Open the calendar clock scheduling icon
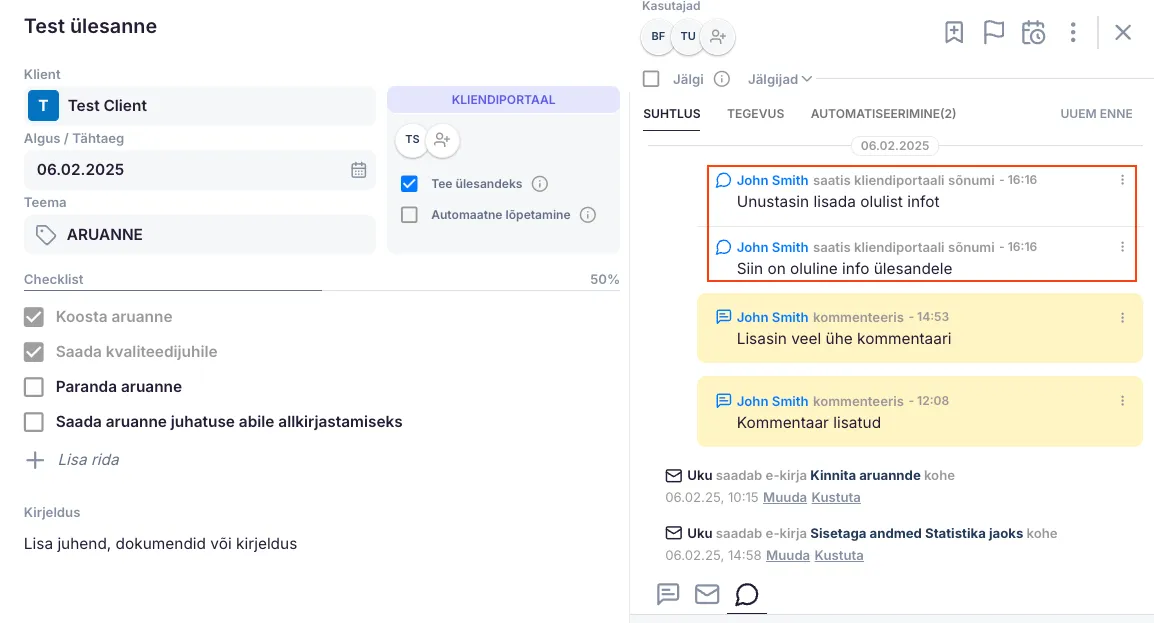 click(x=1033, y=33)
